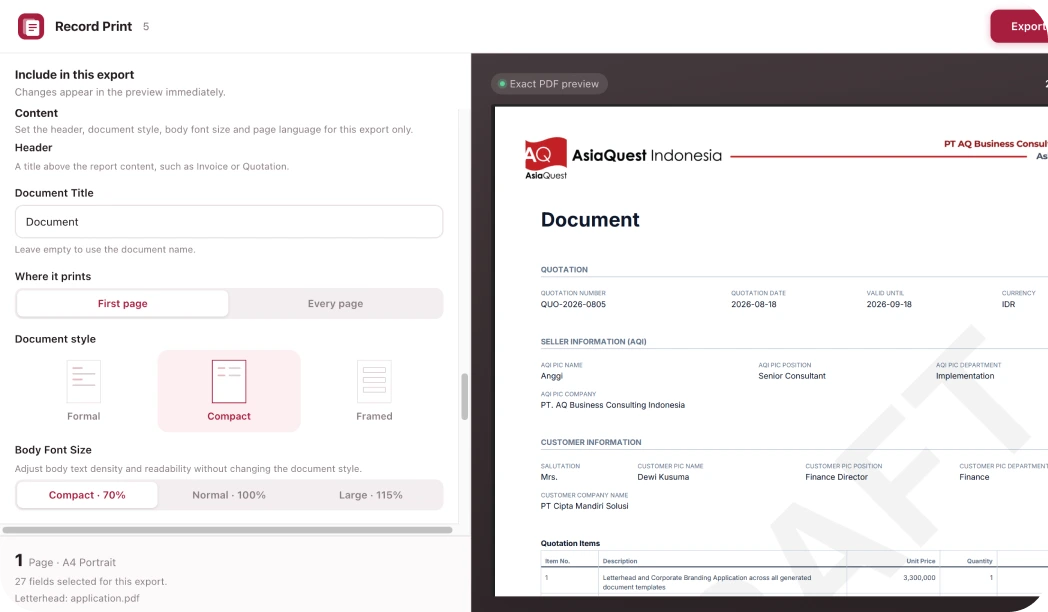The image size is (1048, 612).
Task: Click PT Cipta Mandiri Solusi company name
Action: click(x=584, y=506)
